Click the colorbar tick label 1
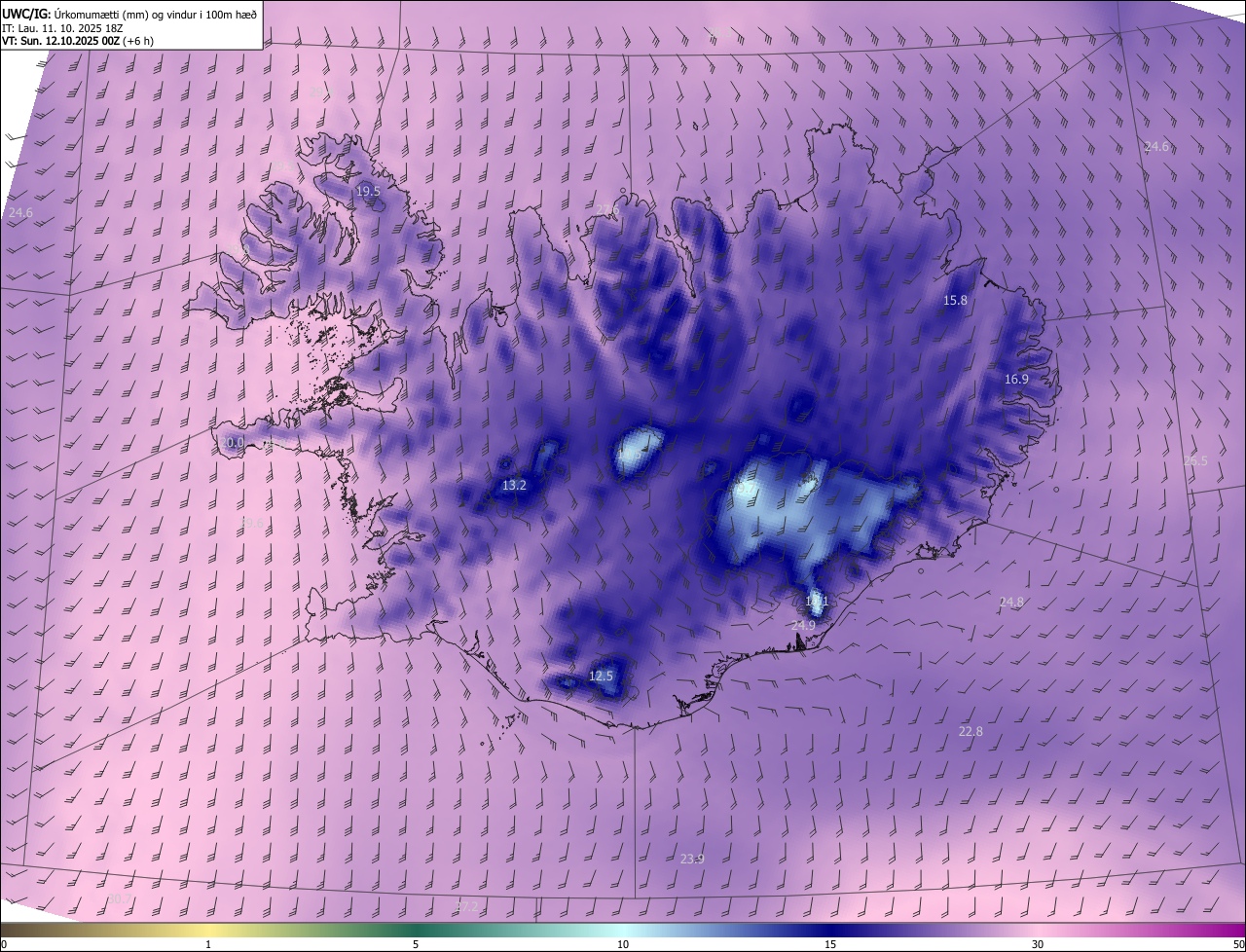1246x952 pixels. coord(208,944)
